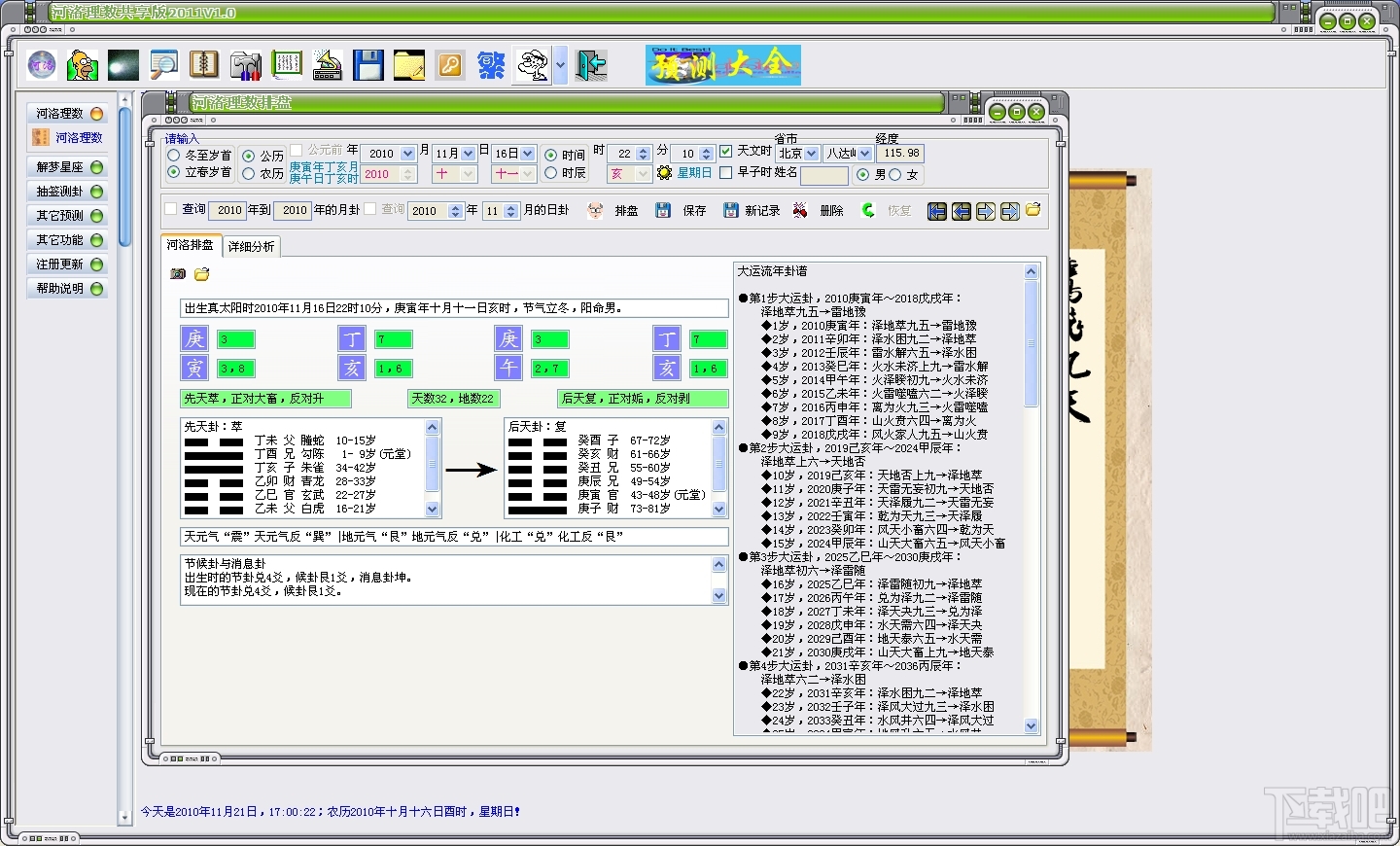The height and width of the screenshot is (846, 1400).
Task: Click the sun icon beside 星期日
Action: click(665, 173)
